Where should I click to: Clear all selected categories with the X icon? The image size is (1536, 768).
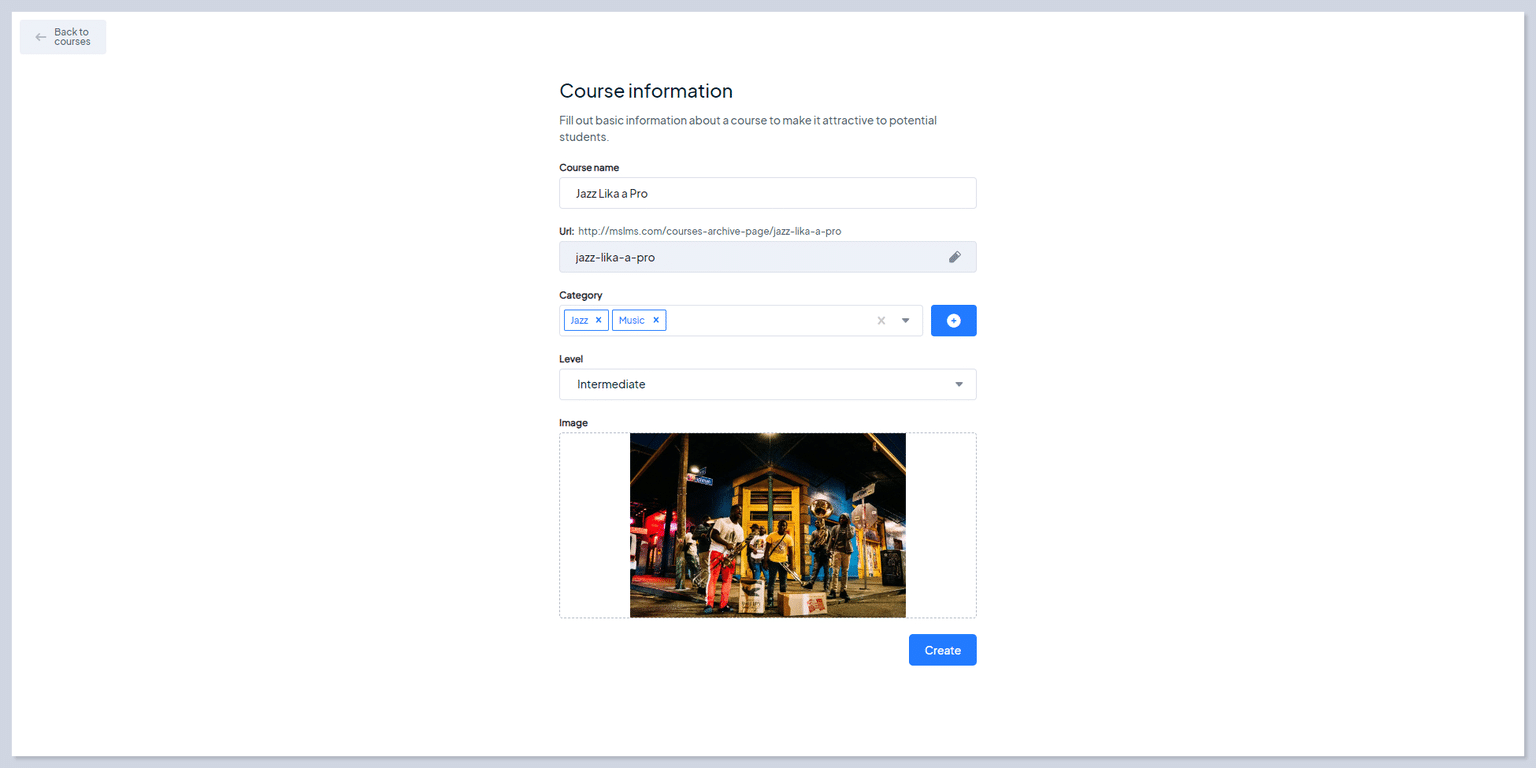click(881, 320)
